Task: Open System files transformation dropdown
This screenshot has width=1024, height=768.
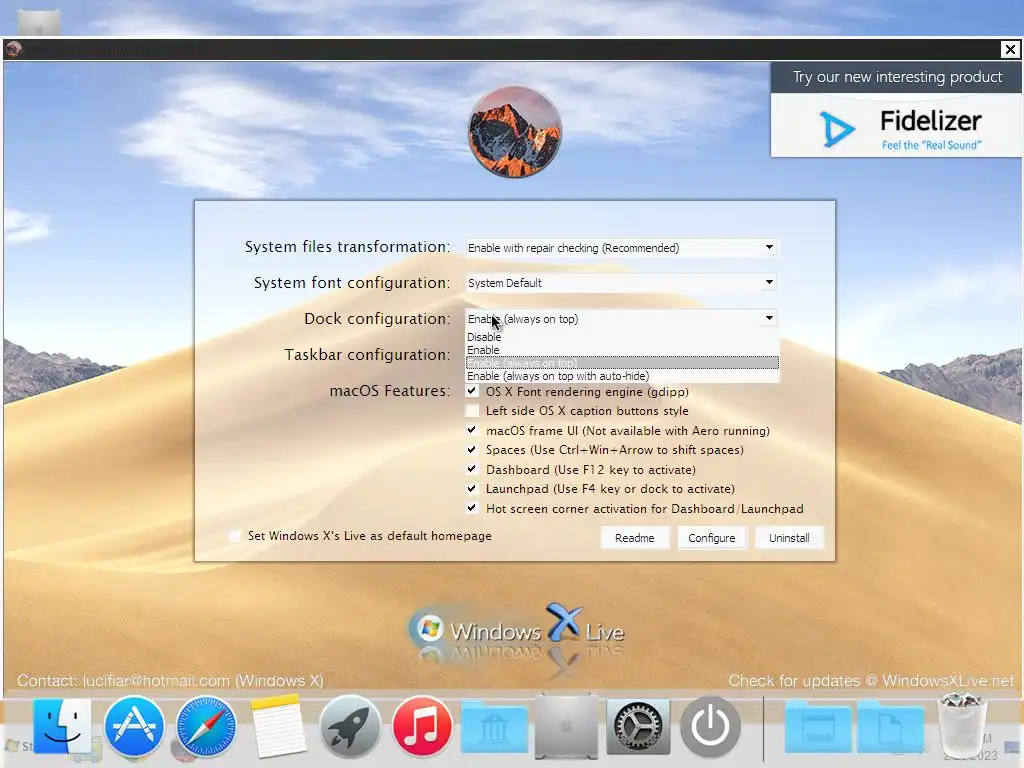Action: click(x=622, y=248)
